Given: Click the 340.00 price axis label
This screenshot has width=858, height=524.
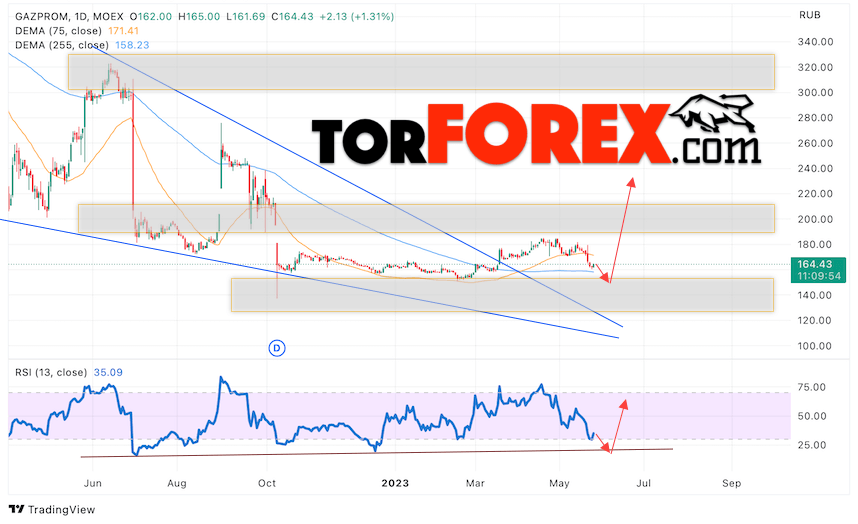Looking at the screenshot, I should (x=815, y=42).
